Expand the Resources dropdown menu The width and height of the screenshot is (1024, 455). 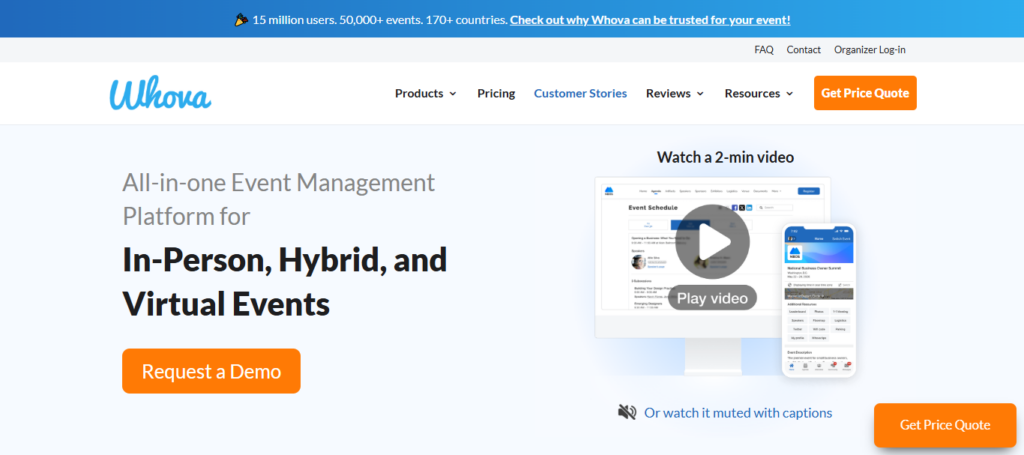click(x=759, y=93)
